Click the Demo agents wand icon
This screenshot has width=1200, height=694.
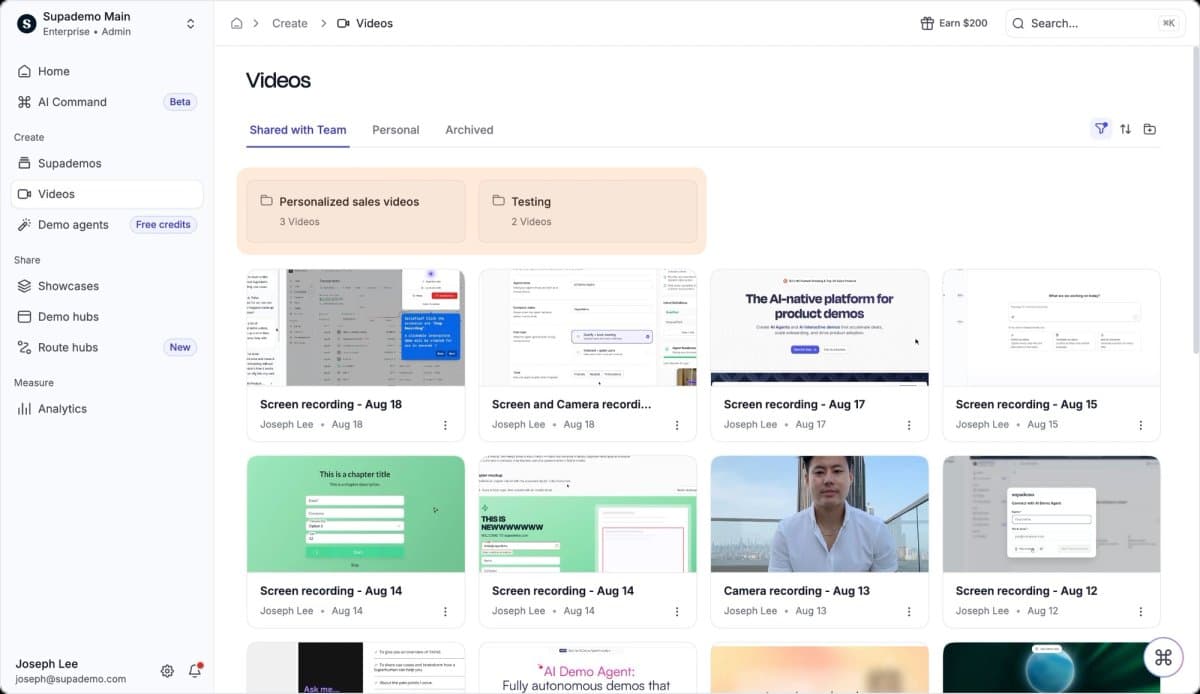tap(25, 225)
